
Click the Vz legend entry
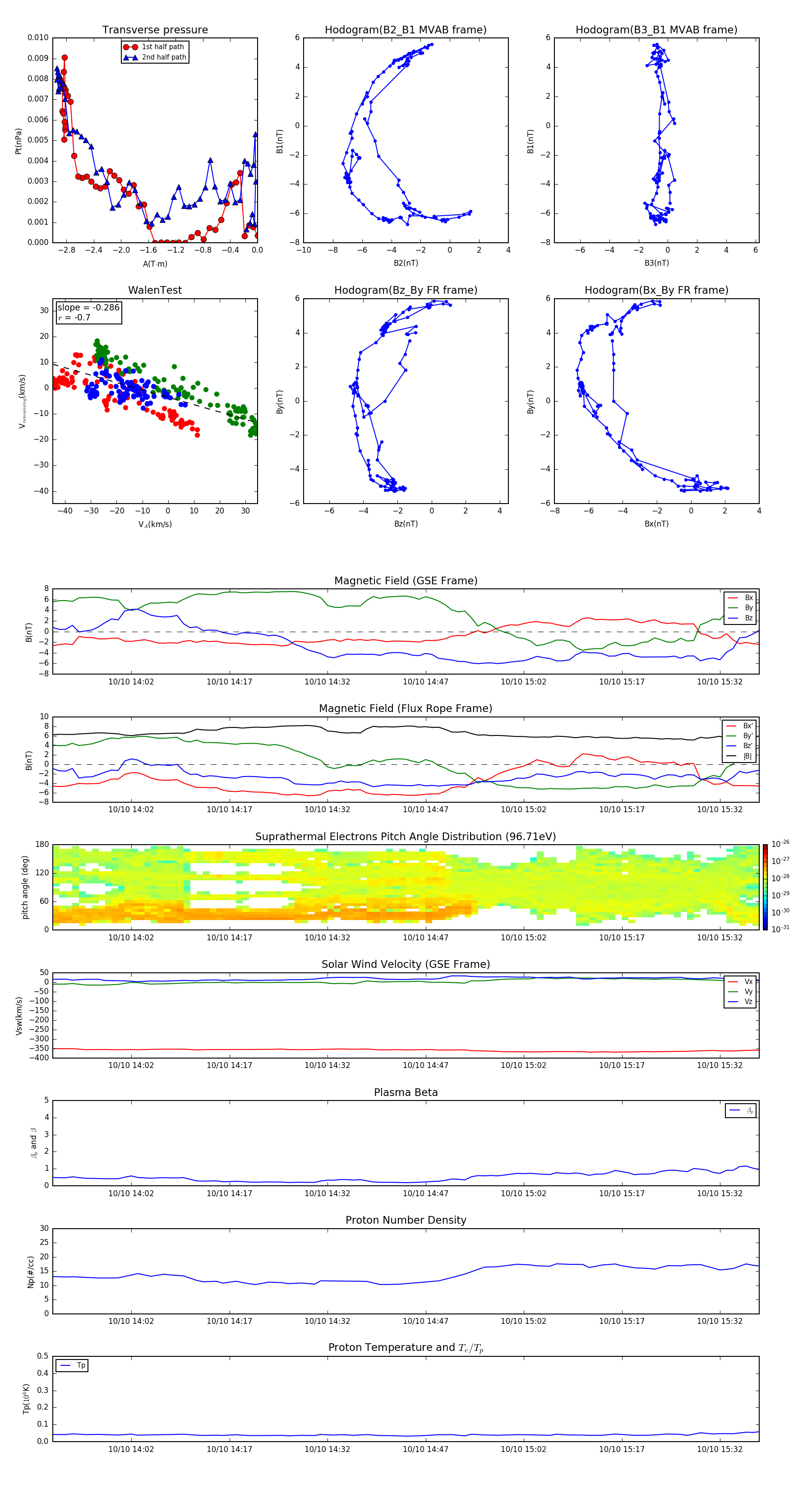740,1002
